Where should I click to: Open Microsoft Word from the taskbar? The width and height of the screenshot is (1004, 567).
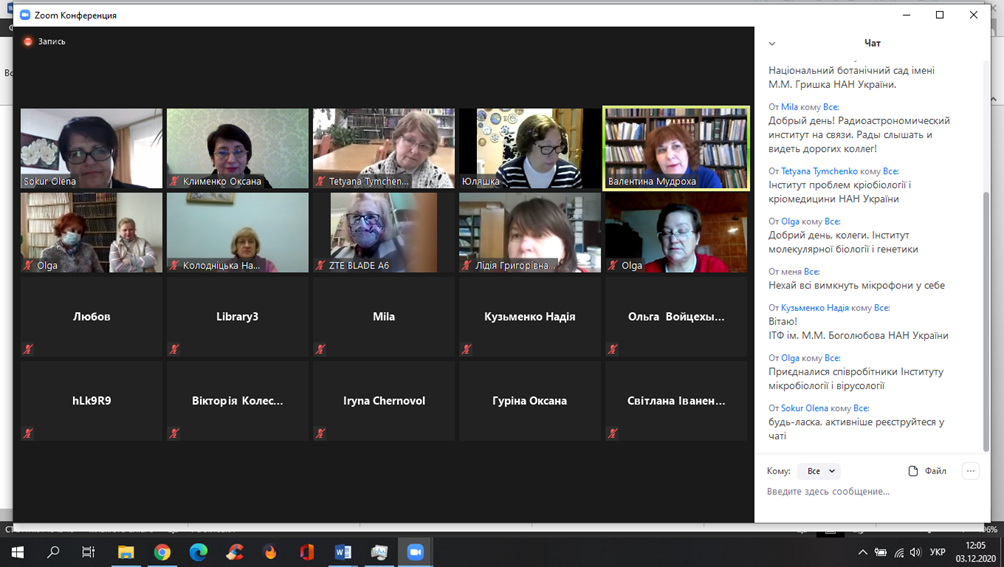click(x=343, y=552)
